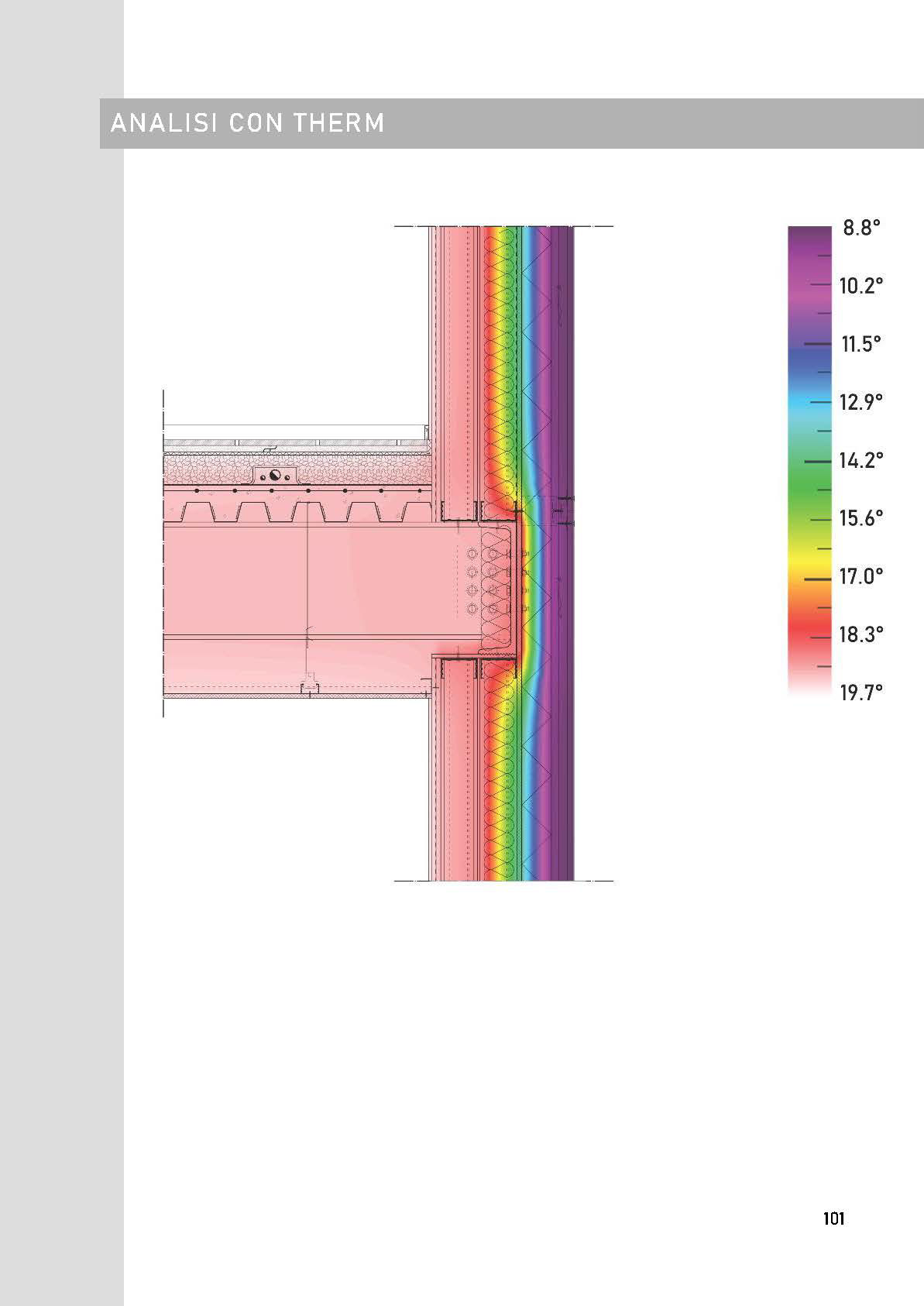Image resolution: width=924 pixels, height=1306 pixels.
Task: Click the 11.5° legend label
Action: (861, 344)
